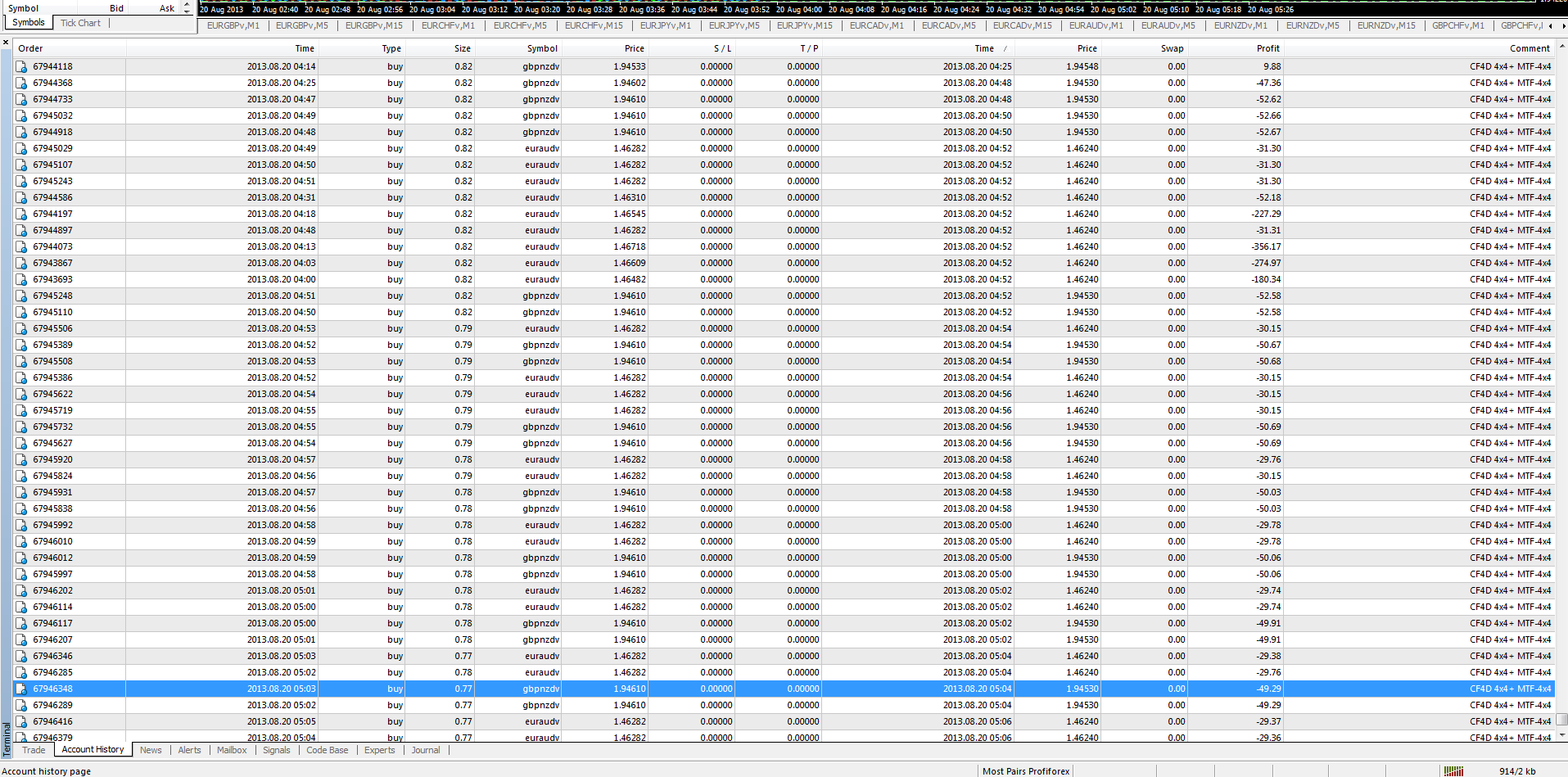This screenshot has height=777, width=1568.
Task: Click Market Watch scroll up arrow
Action: pos(187,3)
